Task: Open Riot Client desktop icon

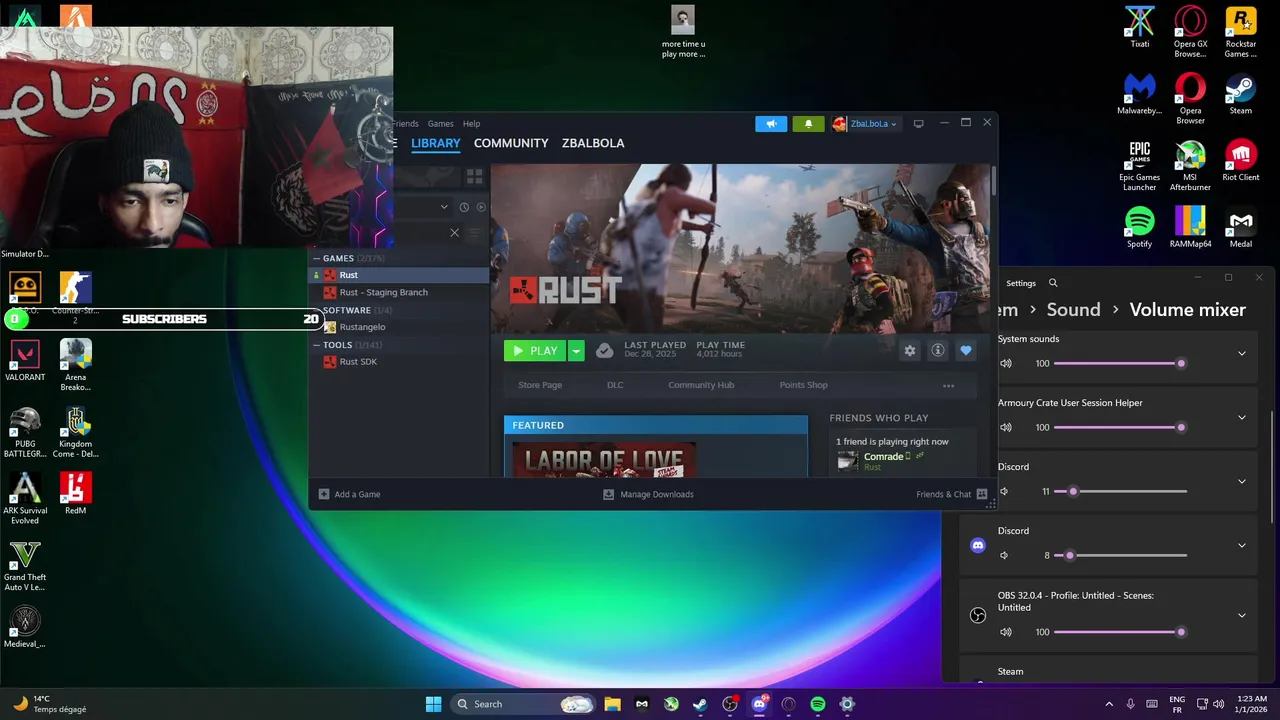Action: click(x=1241, y=162)
